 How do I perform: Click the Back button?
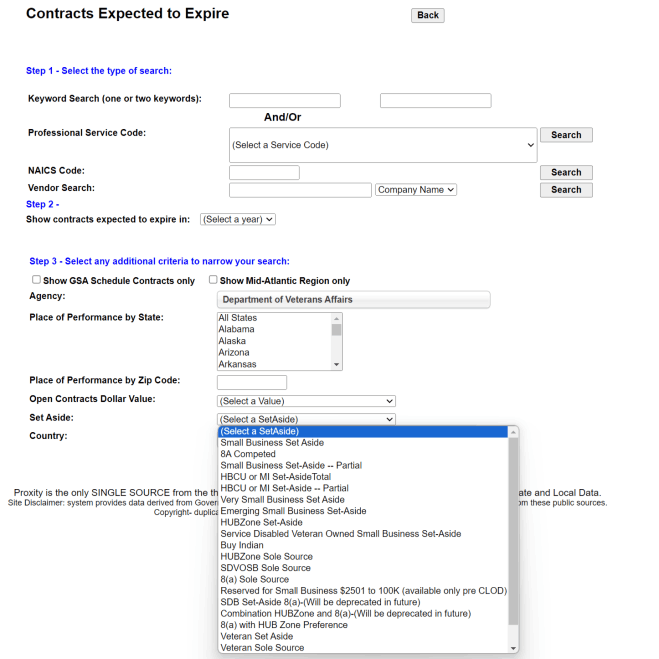coord(427,15)
